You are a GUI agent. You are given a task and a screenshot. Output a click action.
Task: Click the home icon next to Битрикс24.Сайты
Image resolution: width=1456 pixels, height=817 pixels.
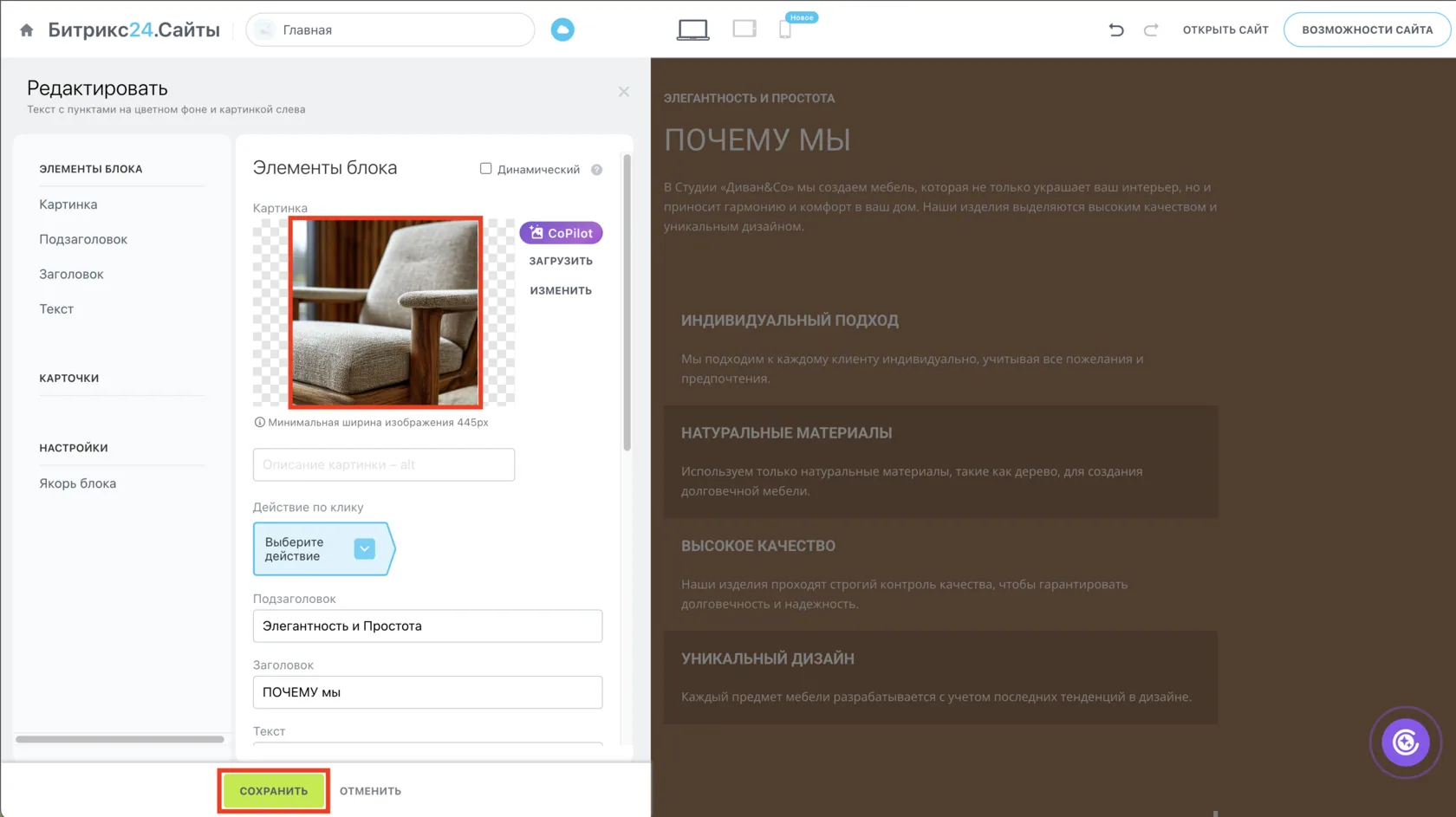(x=27, y=30)
